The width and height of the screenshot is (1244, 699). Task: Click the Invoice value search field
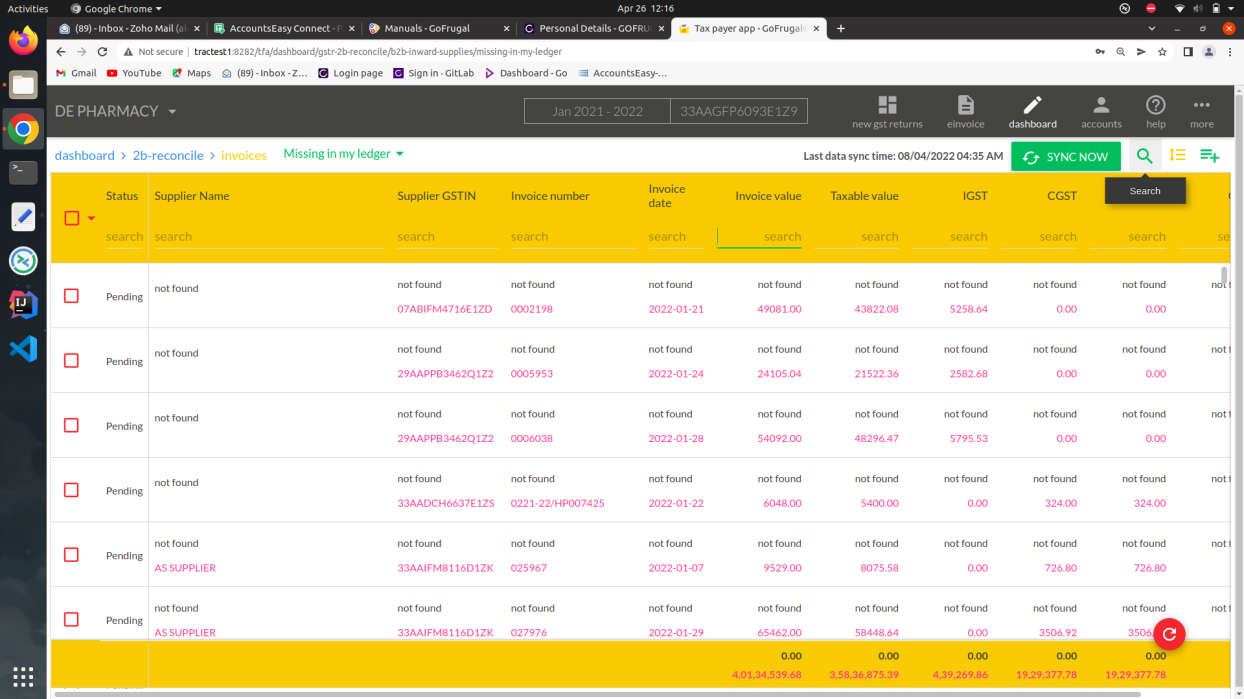pos(759,237)
